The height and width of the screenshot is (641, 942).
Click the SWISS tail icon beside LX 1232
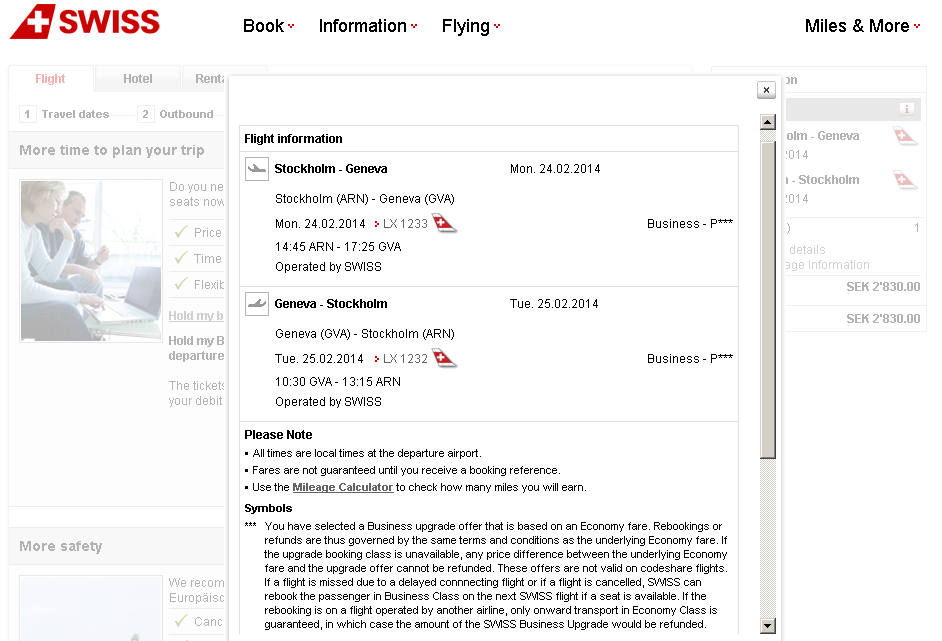click(444, 358)
